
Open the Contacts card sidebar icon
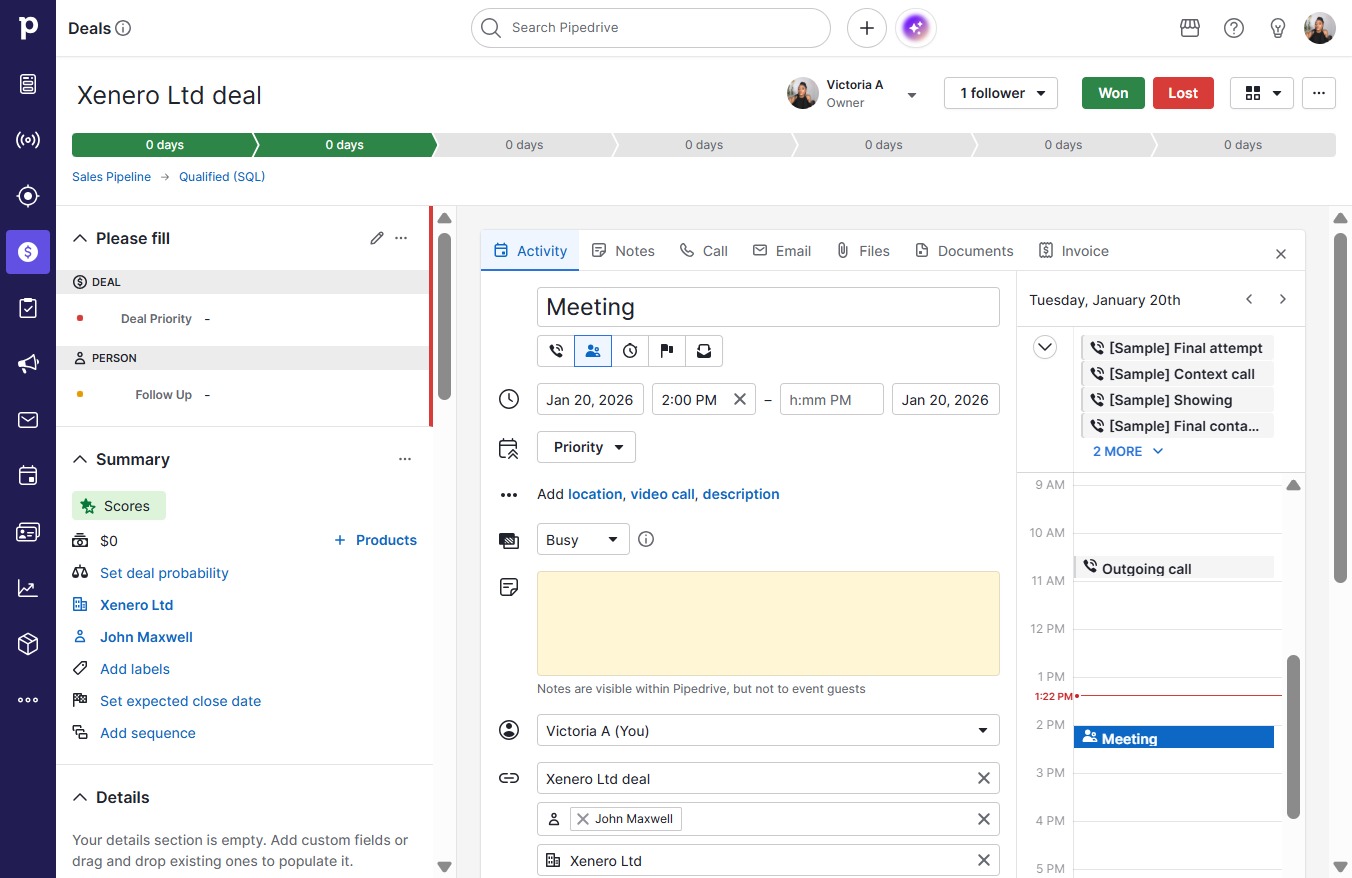pos(28,532)
